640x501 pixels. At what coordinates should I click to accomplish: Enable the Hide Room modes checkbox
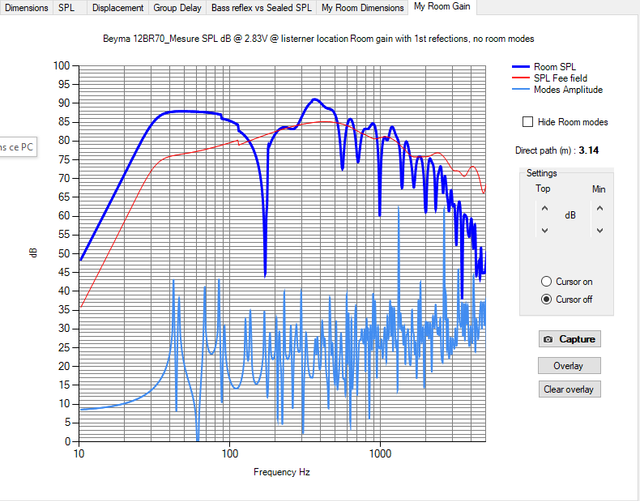527,122
